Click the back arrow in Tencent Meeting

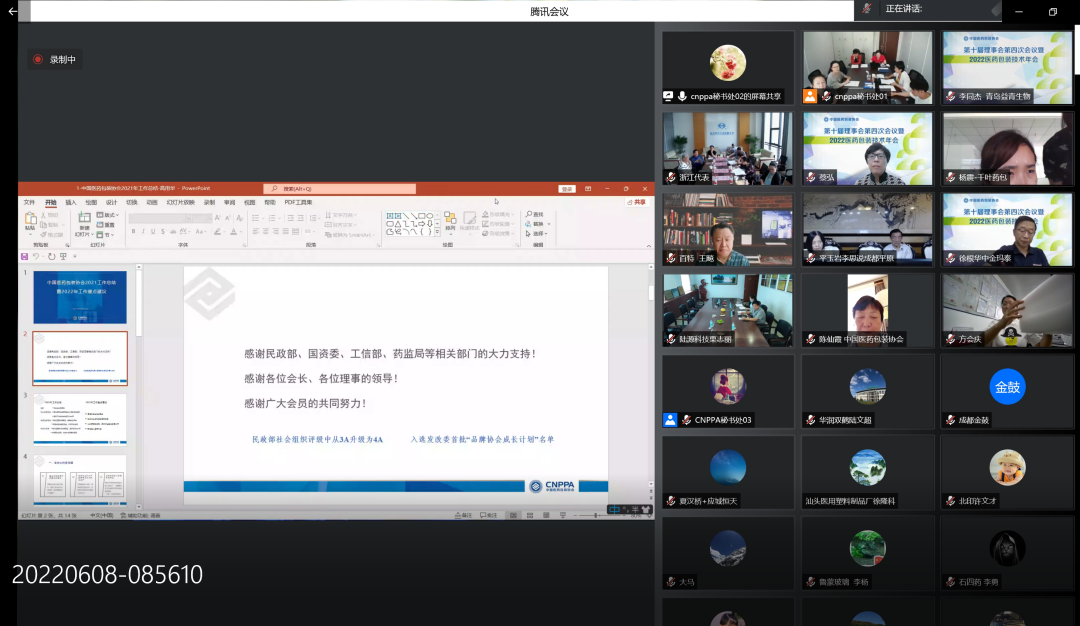click(x=12, y=11)
